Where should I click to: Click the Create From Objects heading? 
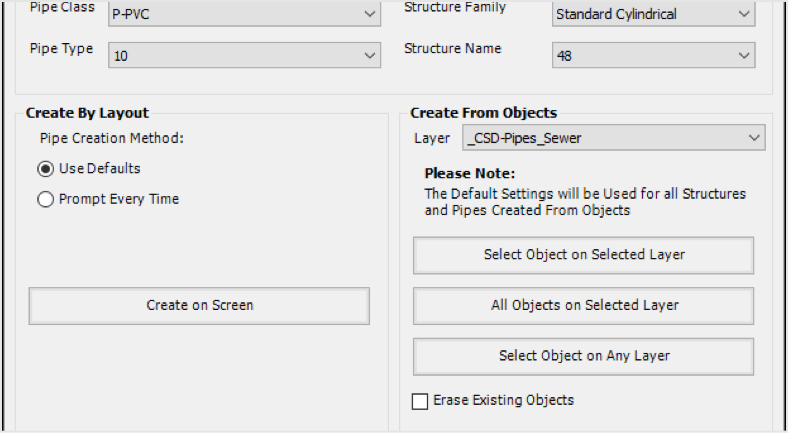[x=483, y=113]
